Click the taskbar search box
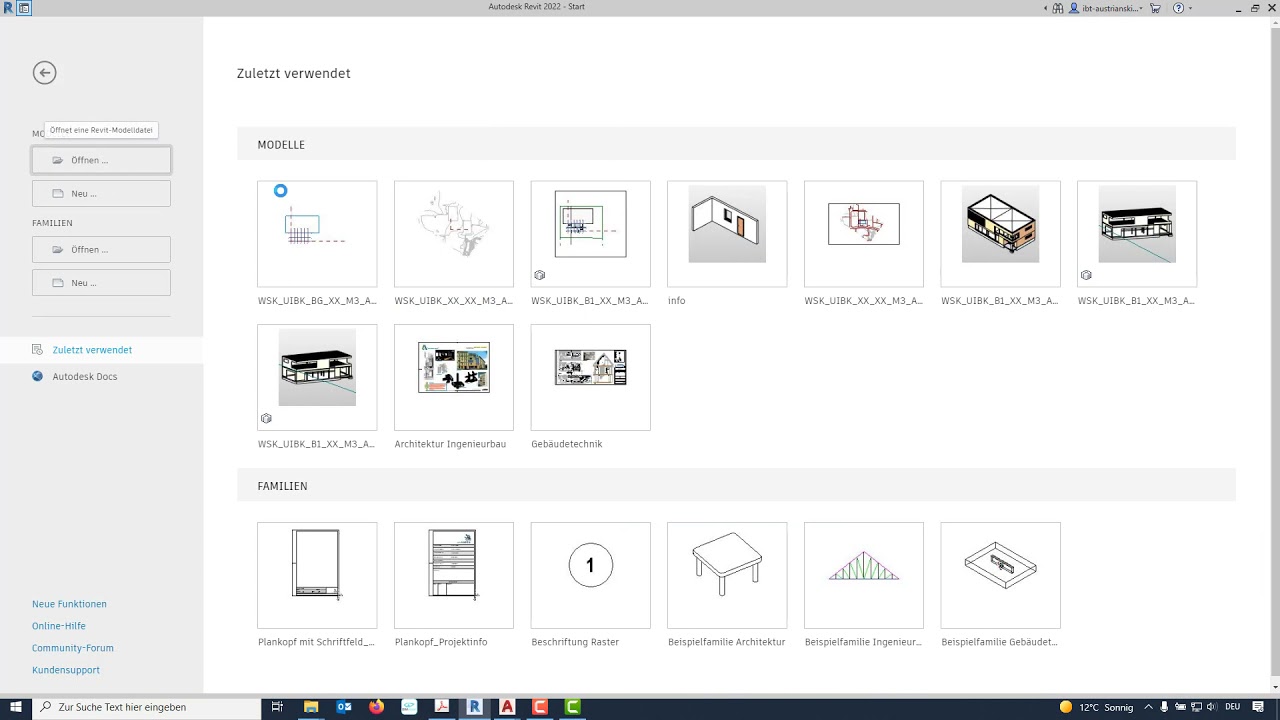Screen dimensions: 1280x720 [146, 707]
